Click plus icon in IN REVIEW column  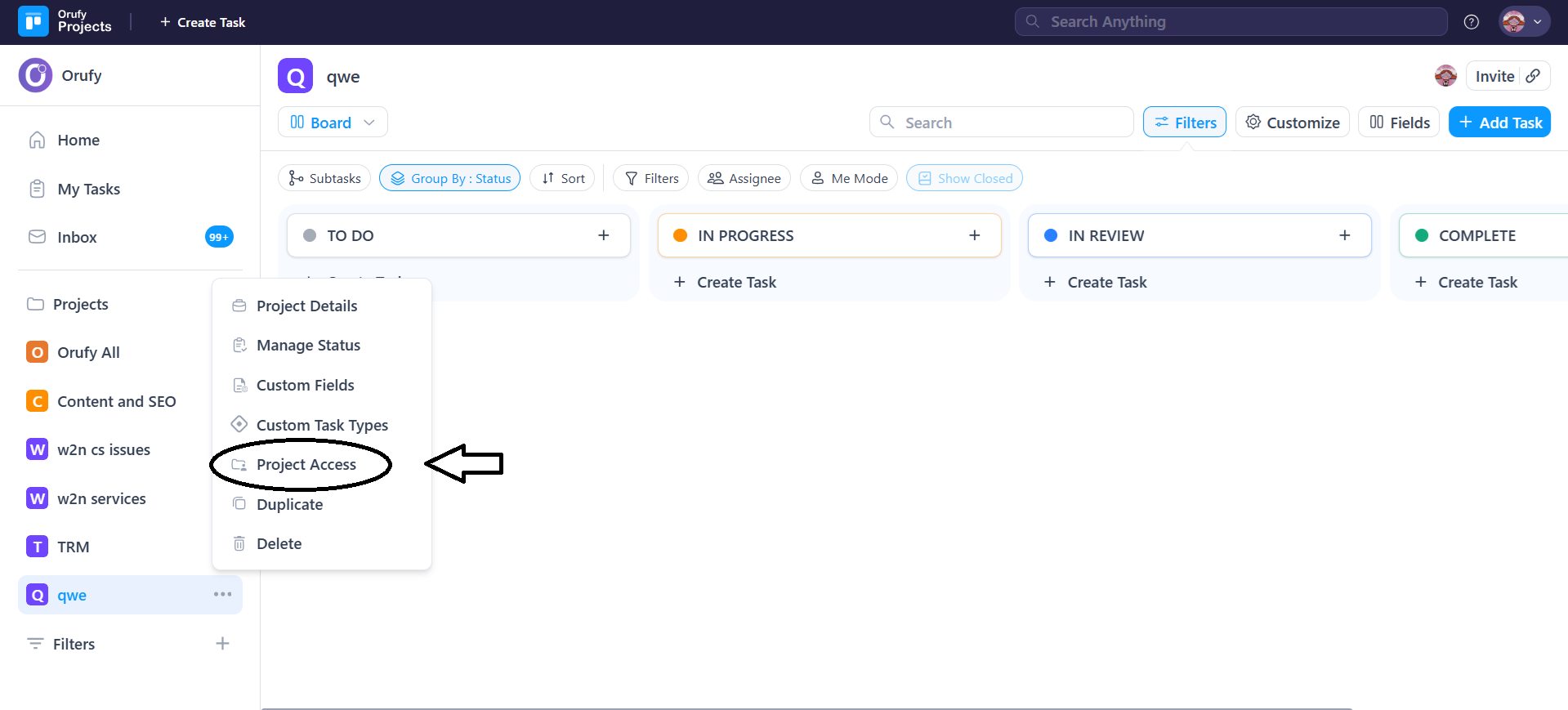[1344, 235]
